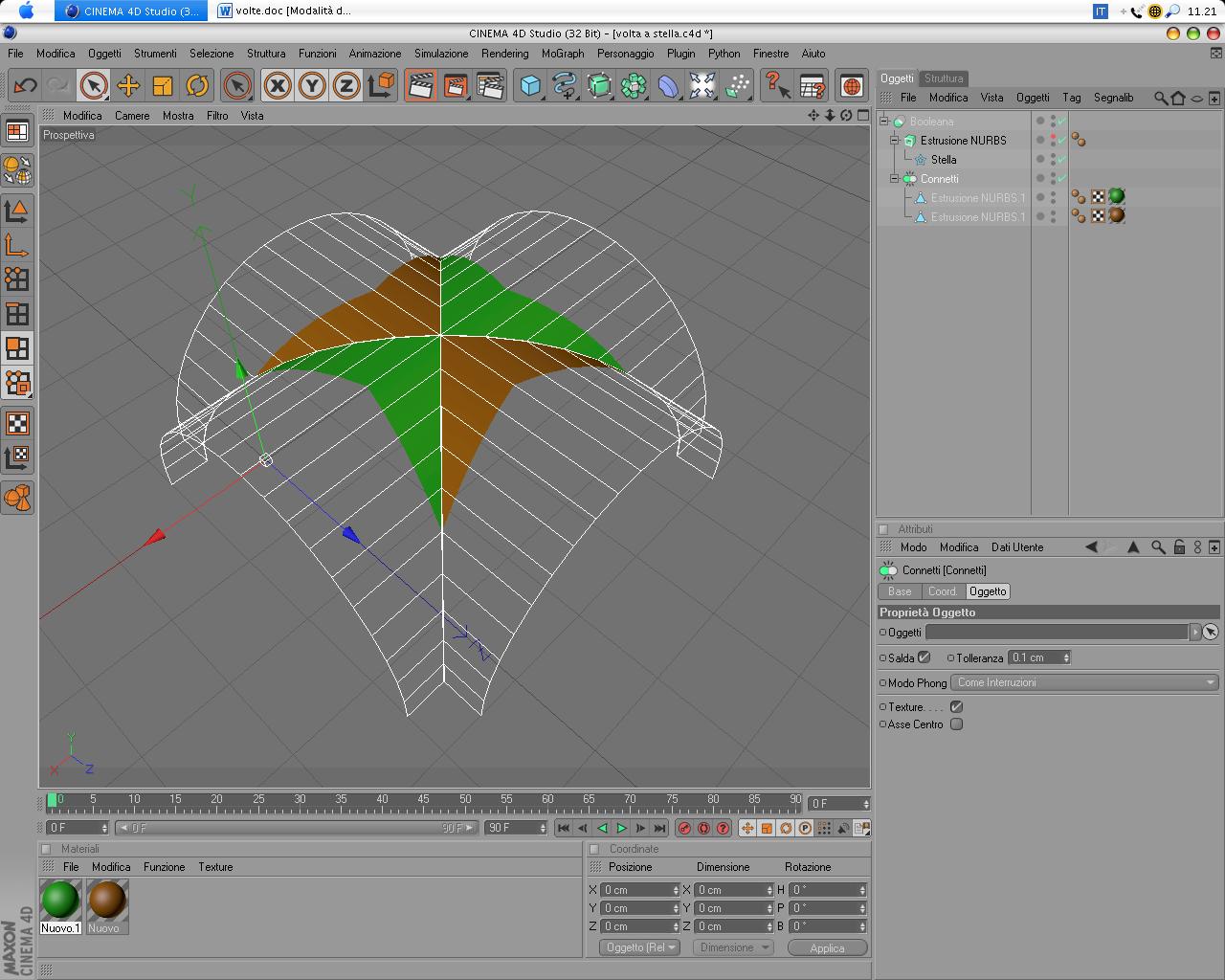Select the Rotate tool
The width and height of the screenshot is (1225, 980).
coord(197,86)
